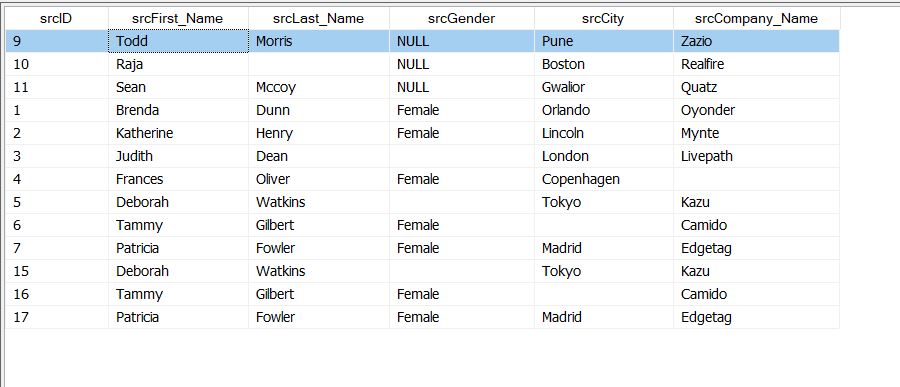The width and height of the screenshot is (900, 387).
Task: Click the Mccoy last name cell
Action: point(319,87)
